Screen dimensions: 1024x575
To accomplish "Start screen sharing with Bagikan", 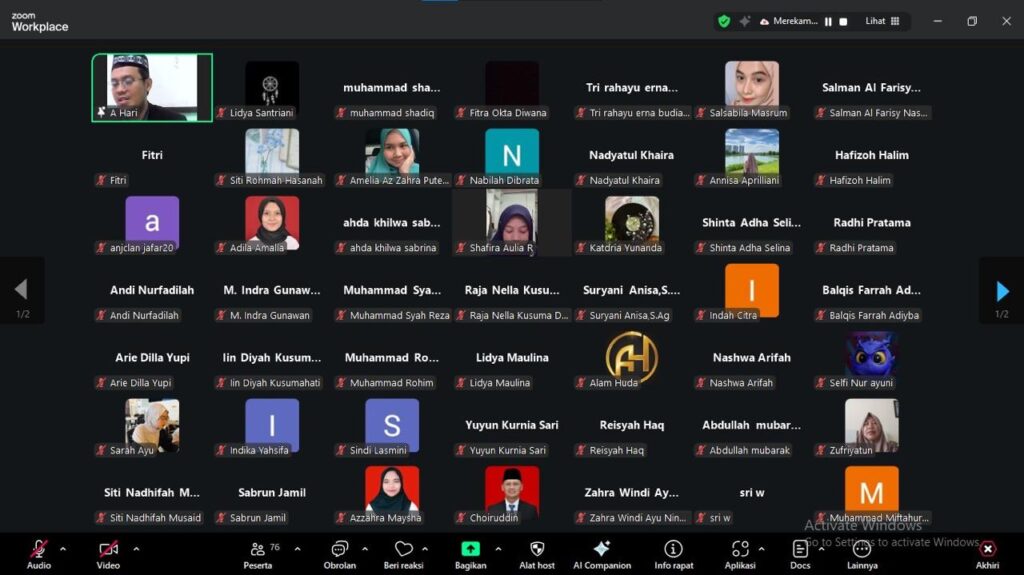I will [470, 550].
